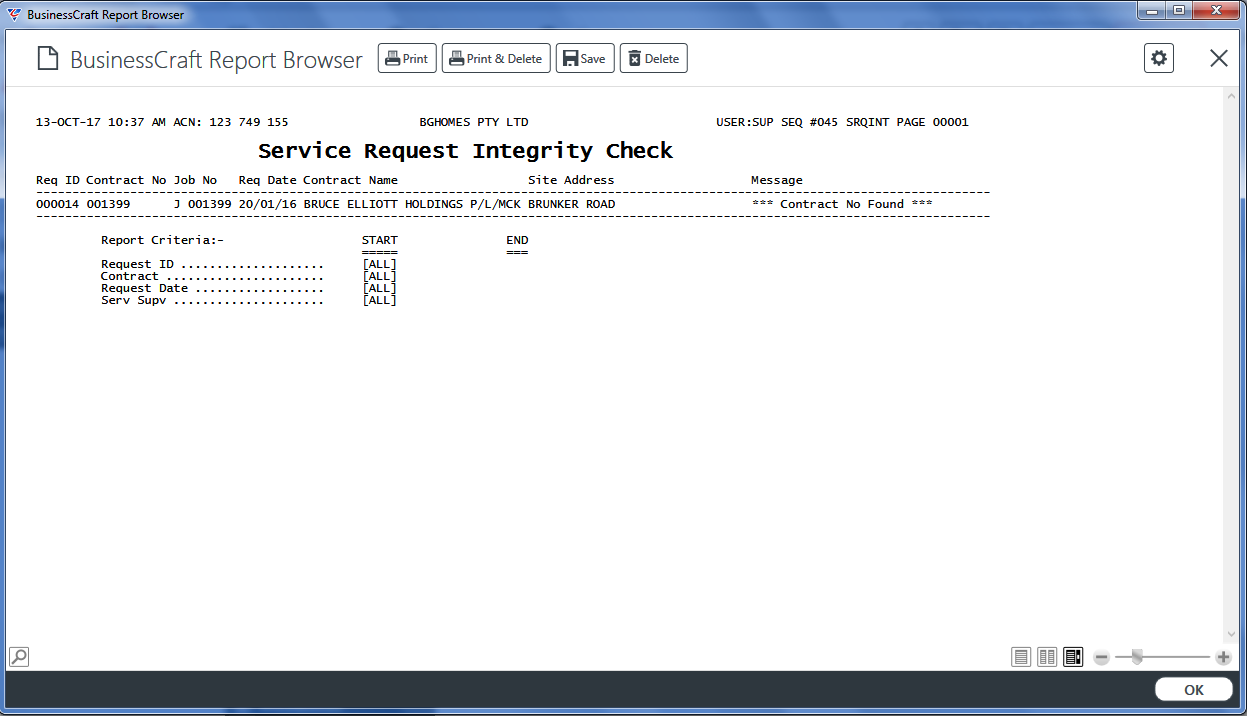Click the document icon beside the title

click(48, 59)
